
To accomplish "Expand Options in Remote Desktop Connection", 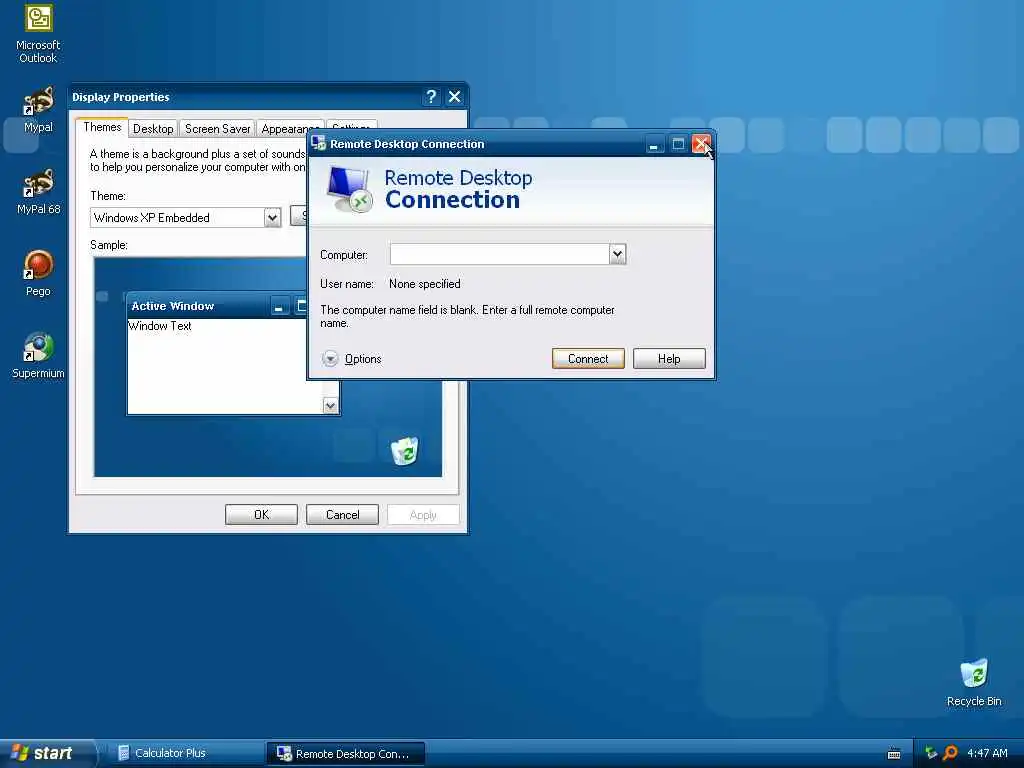I will tap(351, 359).
